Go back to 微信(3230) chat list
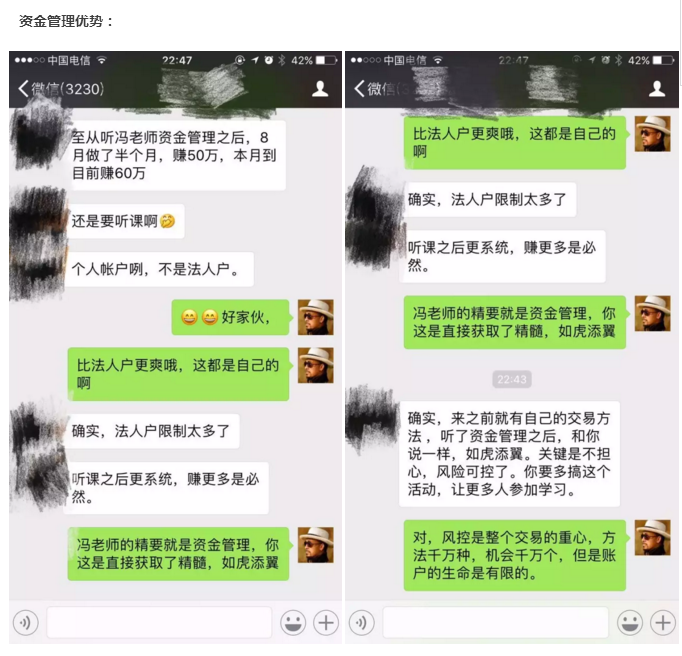The width and height of the screenshot is (682, 656). click(61, 89)
